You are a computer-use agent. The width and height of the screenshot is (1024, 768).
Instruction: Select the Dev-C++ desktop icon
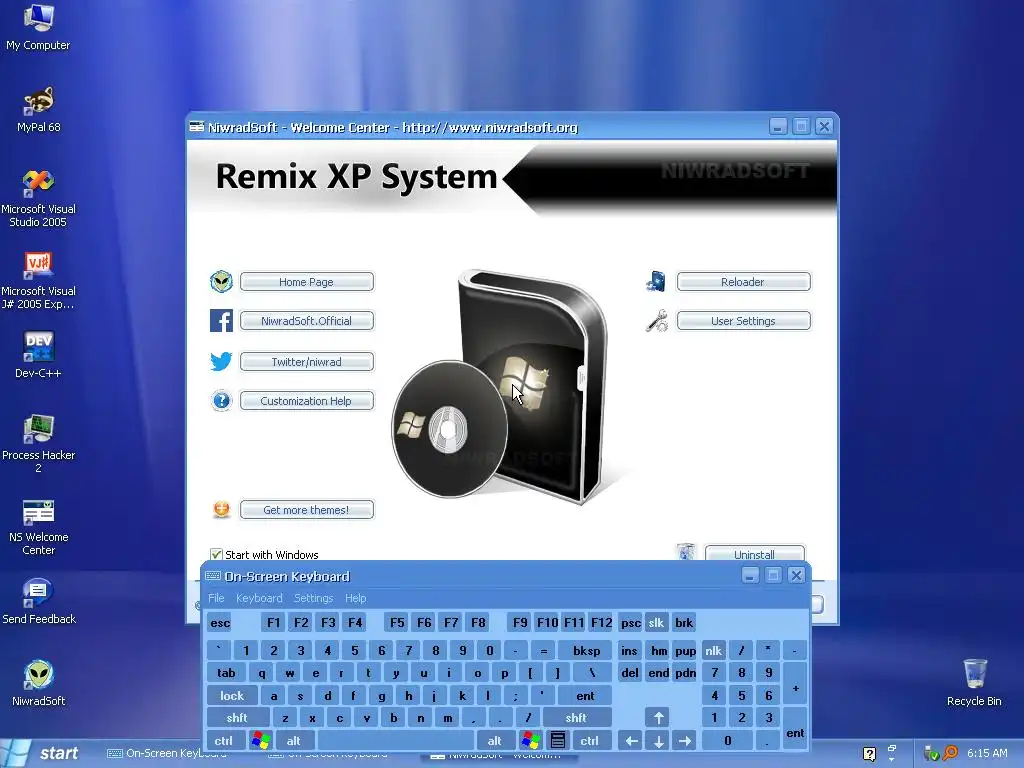(39, 355)
